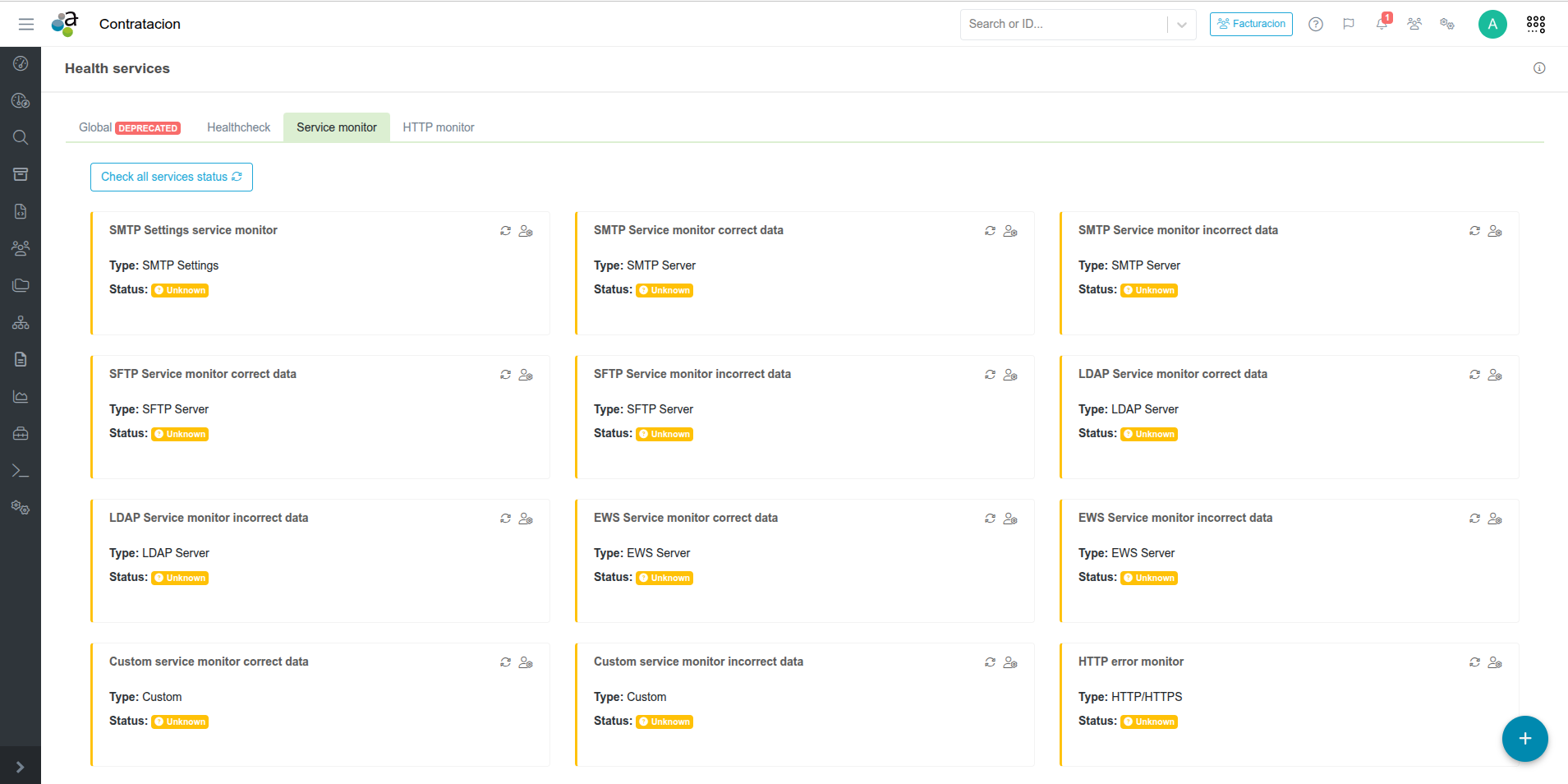The image size is (1568, 784).
Task: Switch to the Healthcheck tab
Action: 238,127
